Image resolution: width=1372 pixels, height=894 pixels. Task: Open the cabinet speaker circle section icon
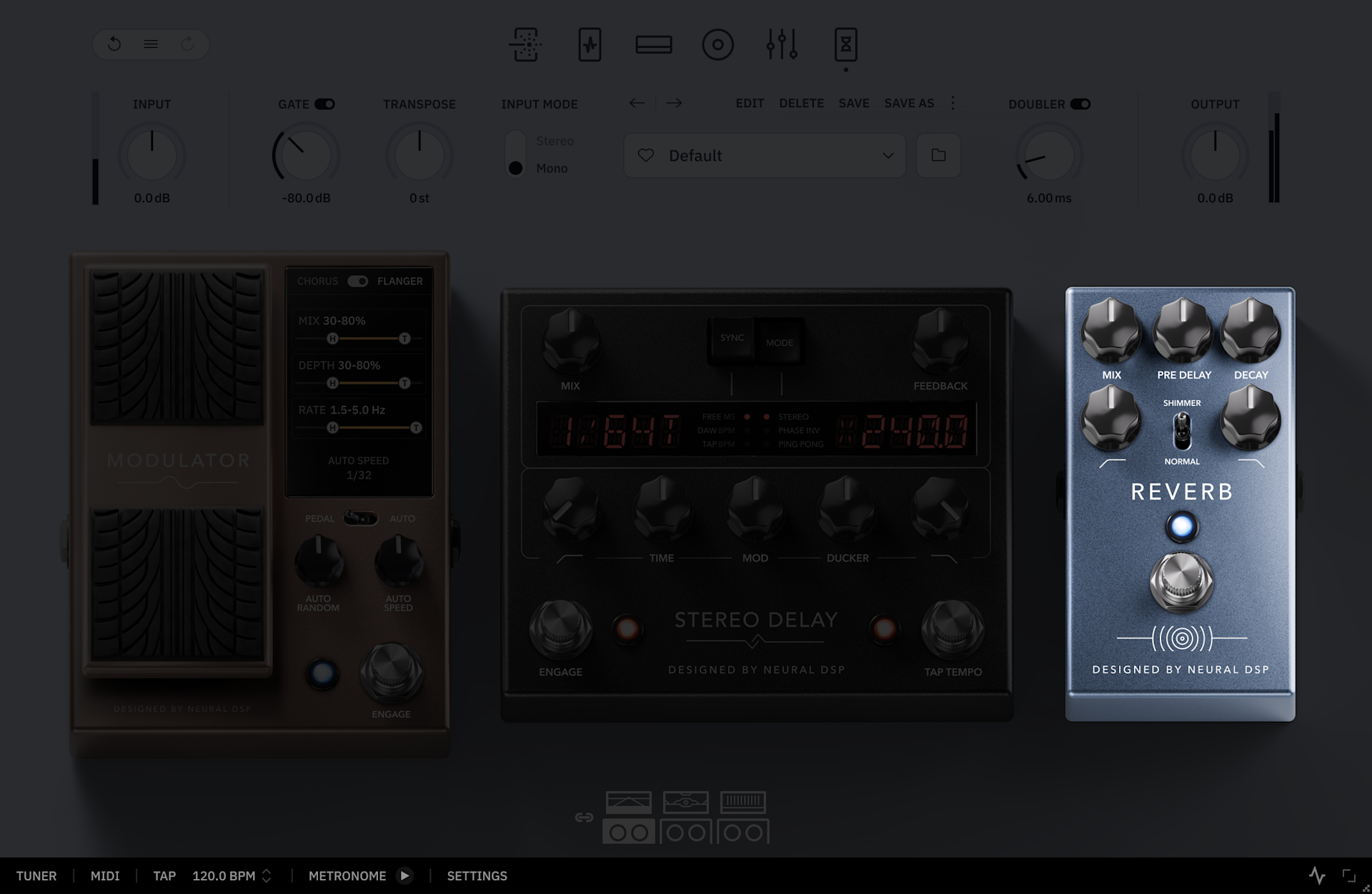click(x=718, y=44)
